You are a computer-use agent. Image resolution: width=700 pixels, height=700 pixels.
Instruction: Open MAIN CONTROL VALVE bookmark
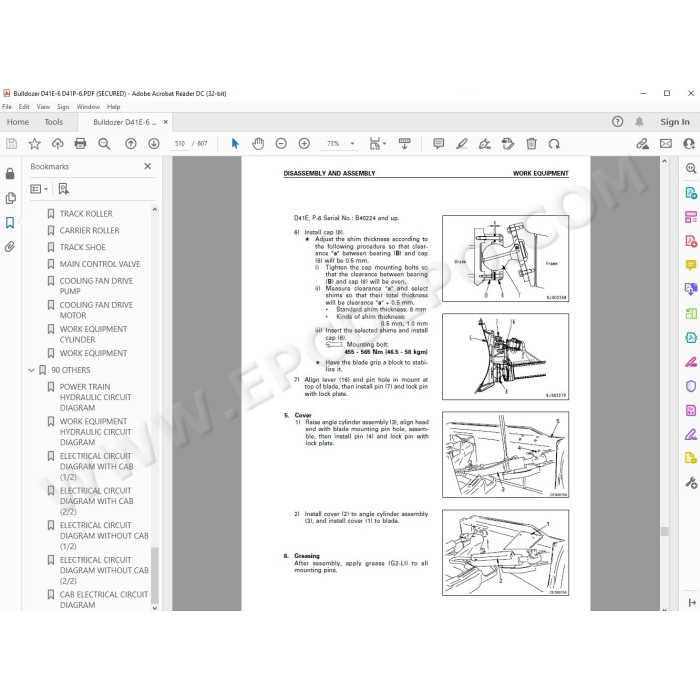(100, 264)
